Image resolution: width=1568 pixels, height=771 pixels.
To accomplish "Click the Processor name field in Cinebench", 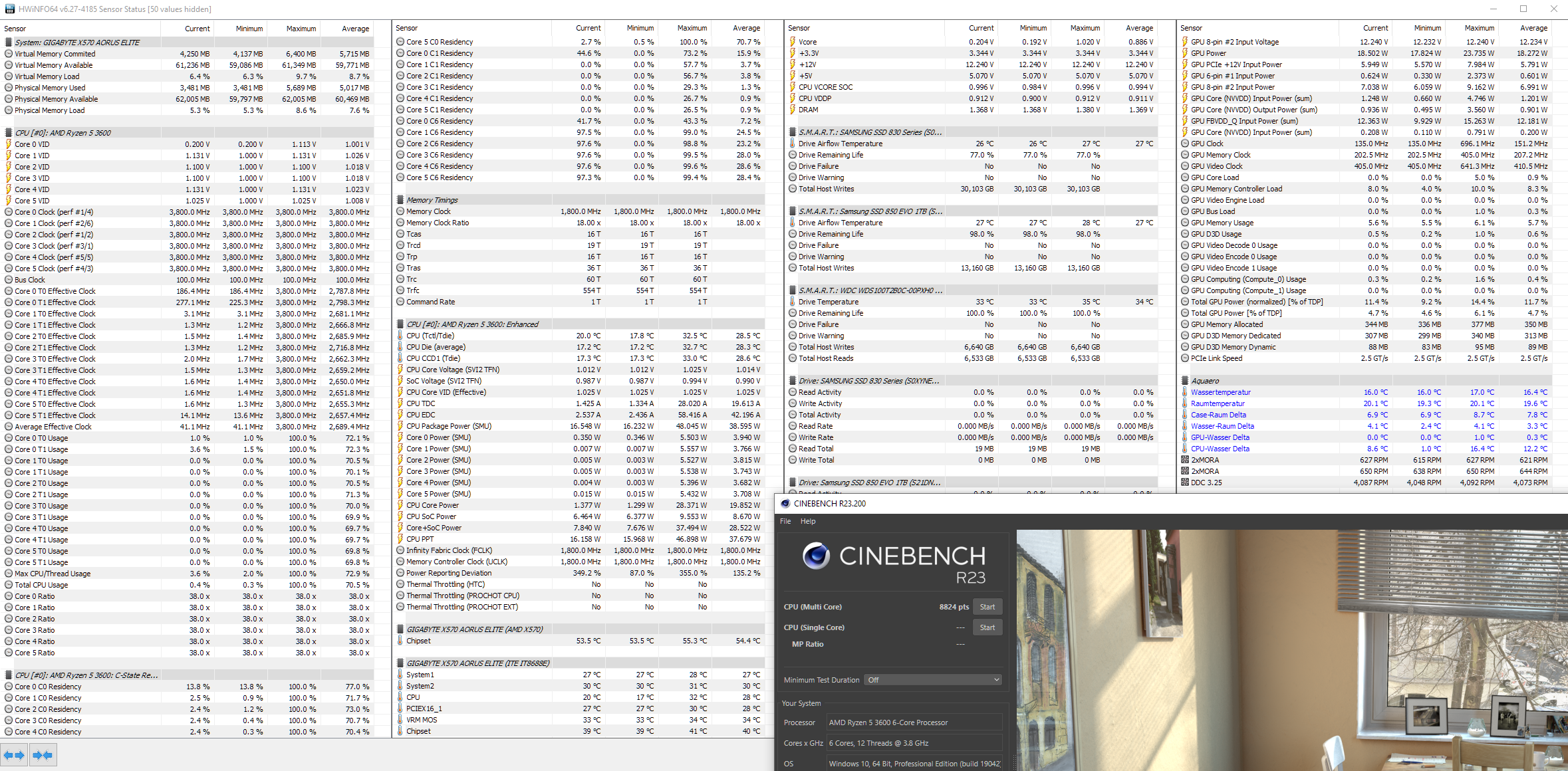I will (914, 722).
